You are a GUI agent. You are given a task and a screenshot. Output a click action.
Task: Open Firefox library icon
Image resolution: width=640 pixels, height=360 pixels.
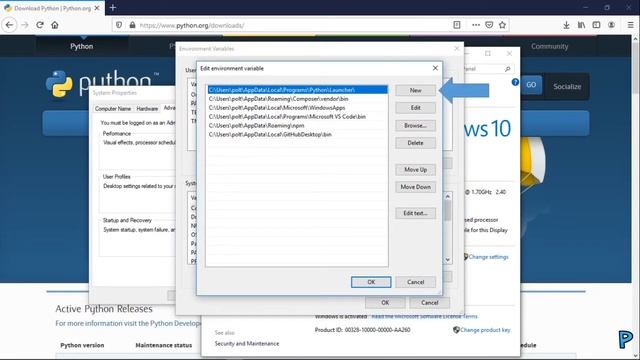(581, 25)
